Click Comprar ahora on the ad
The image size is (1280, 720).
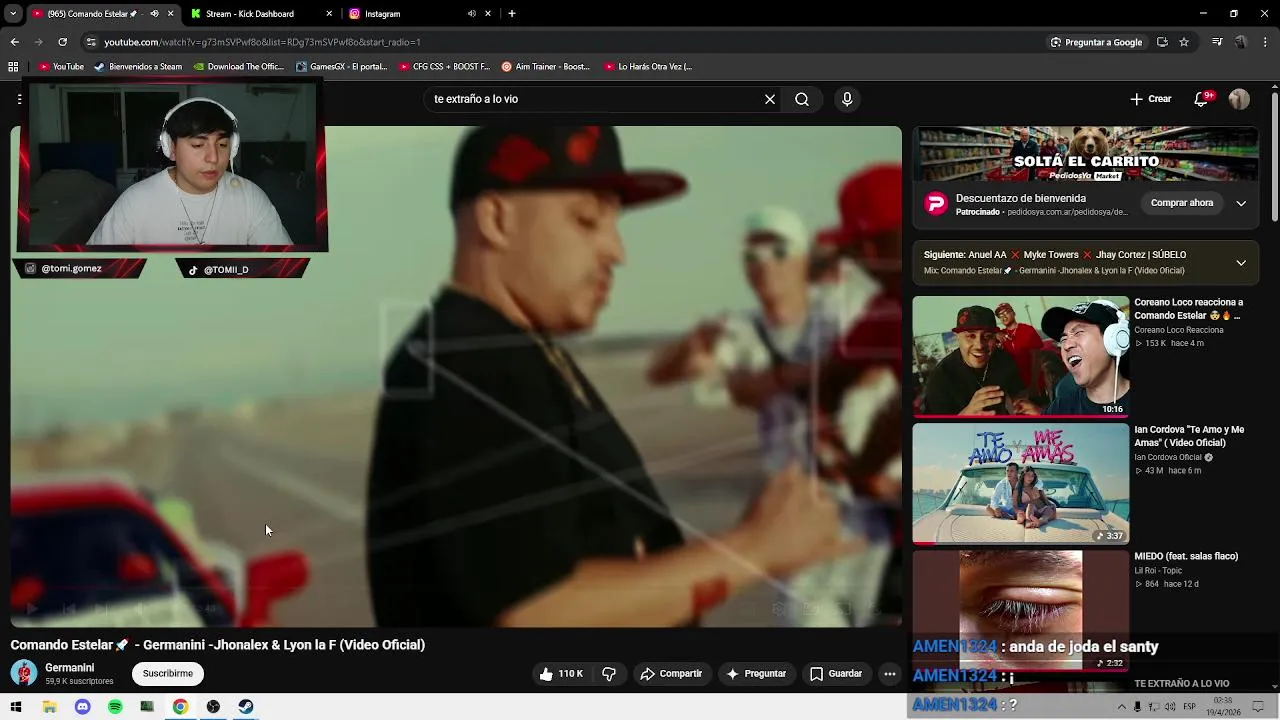tap(1181, 203)
